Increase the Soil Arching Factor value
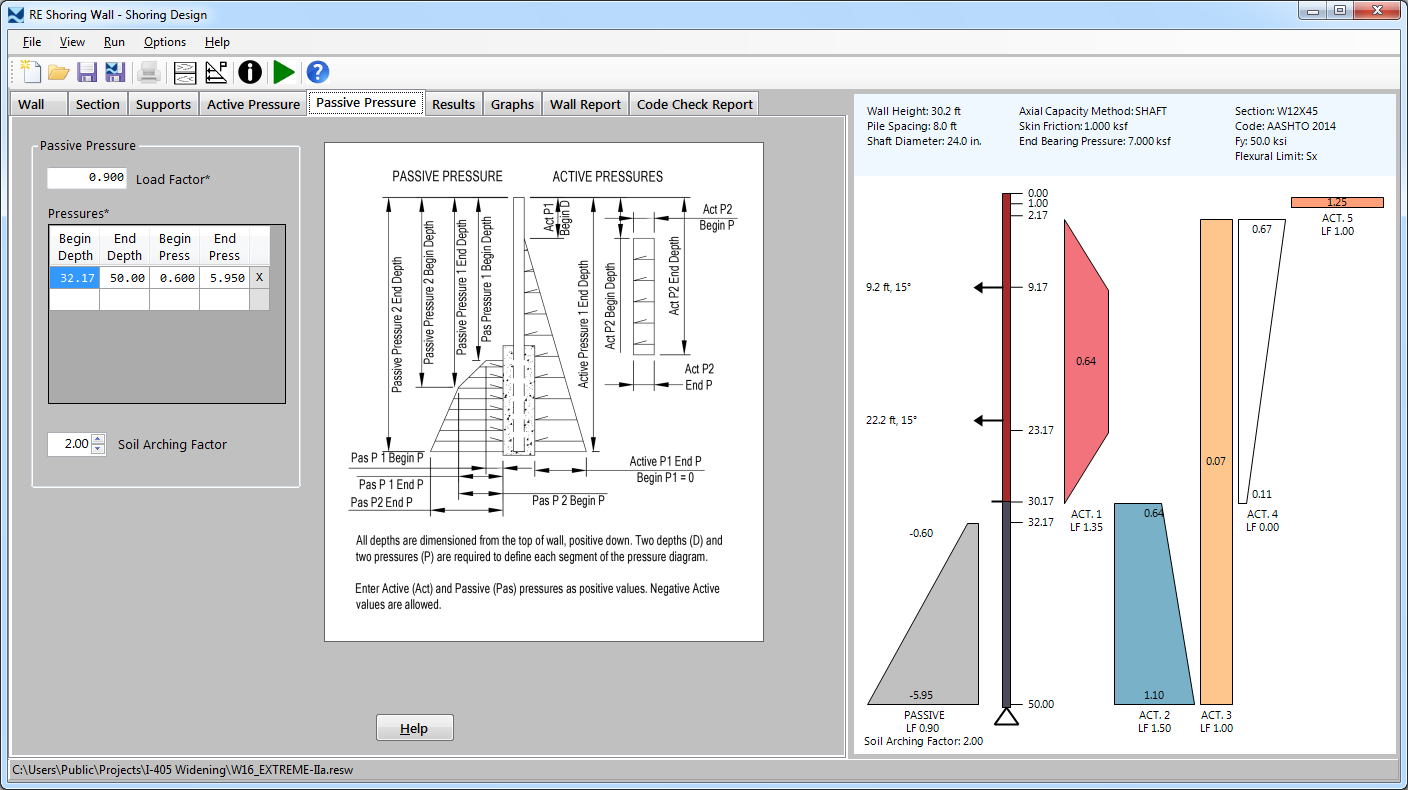Image resolution: width=1408 pixels, height=790 pixels. [97, 439]
